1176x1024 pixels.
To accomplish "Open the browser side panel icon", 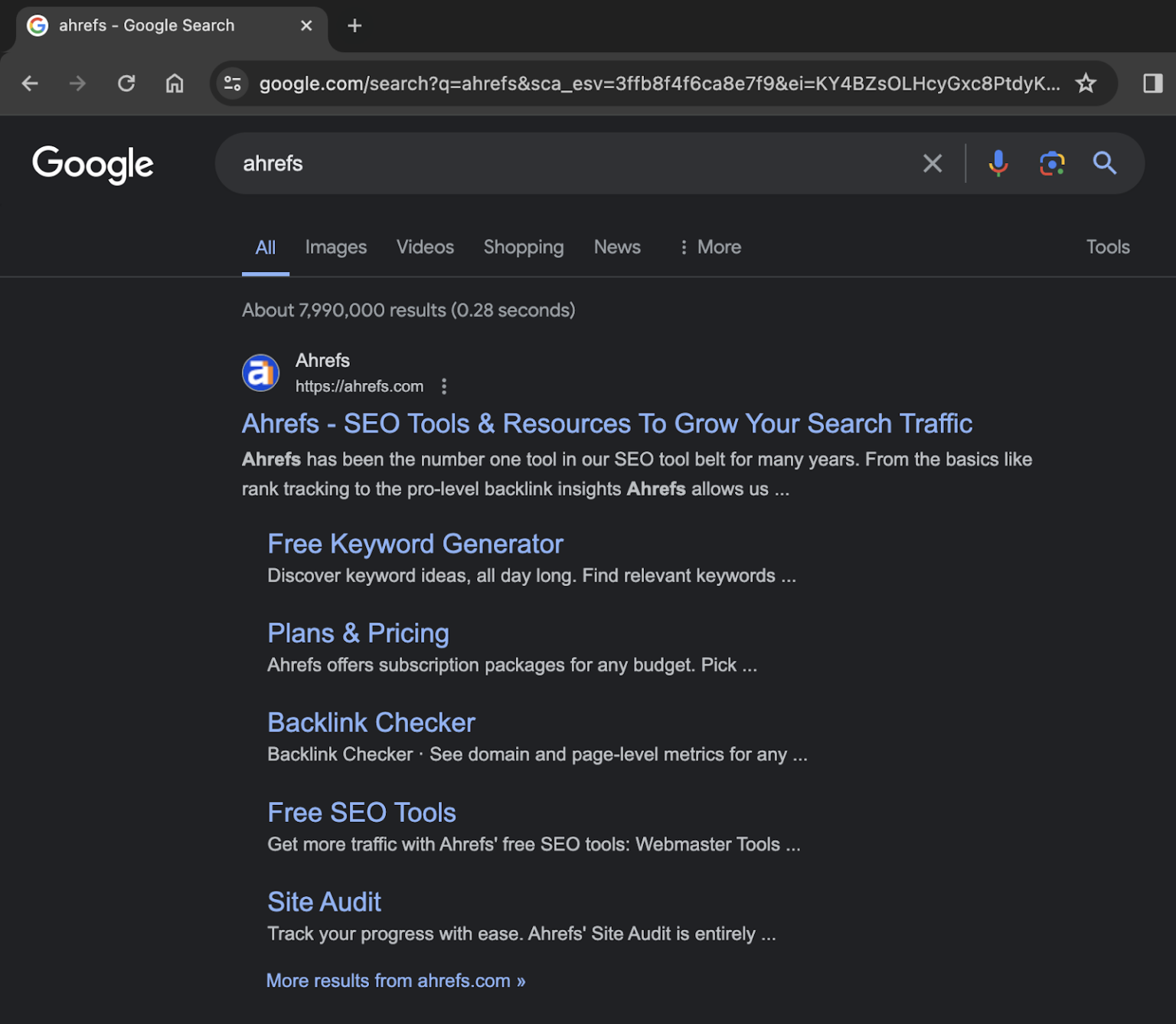I will point(1150,83).
